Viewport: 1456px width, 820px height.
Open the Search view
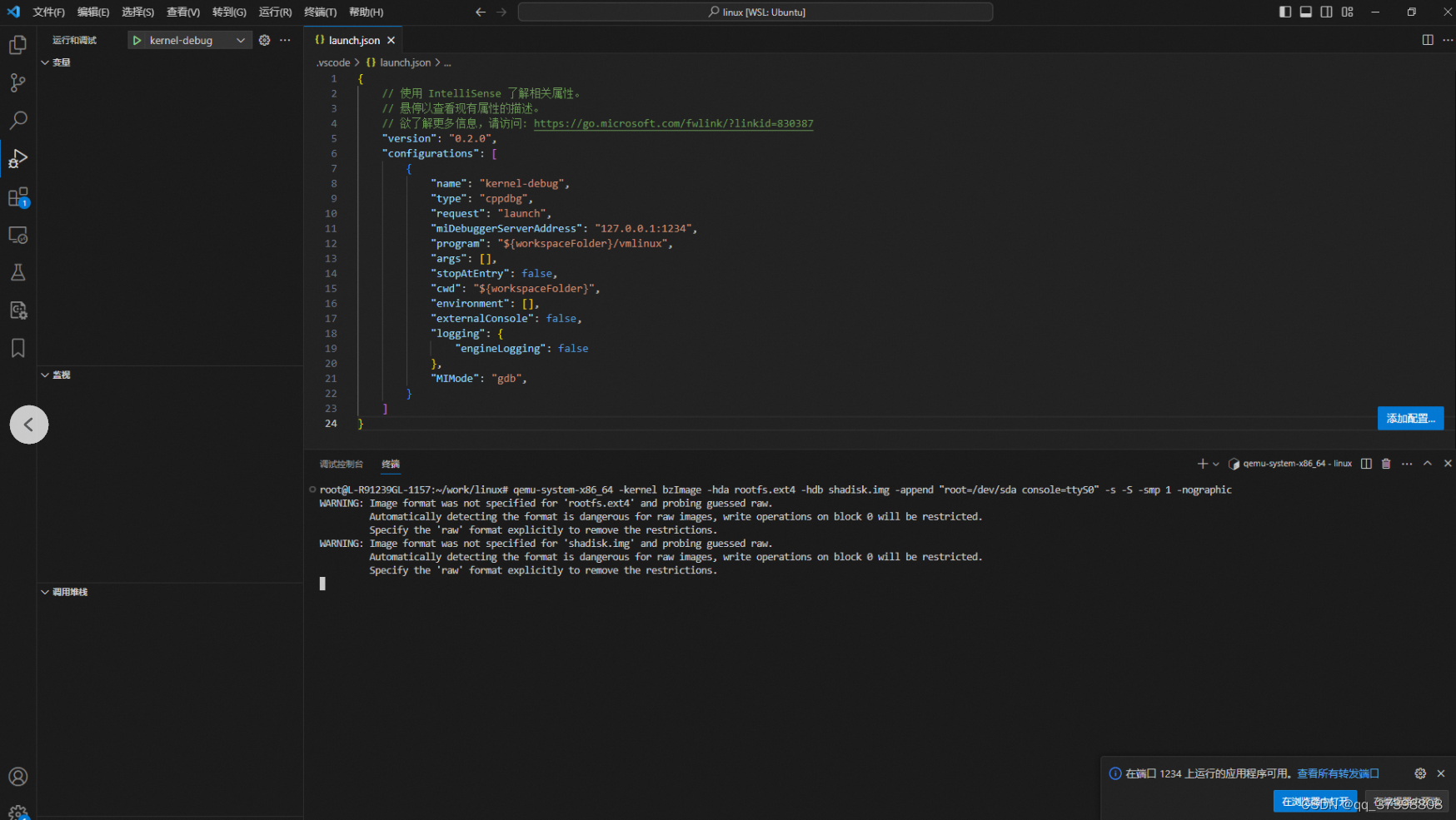coord(17,120)
